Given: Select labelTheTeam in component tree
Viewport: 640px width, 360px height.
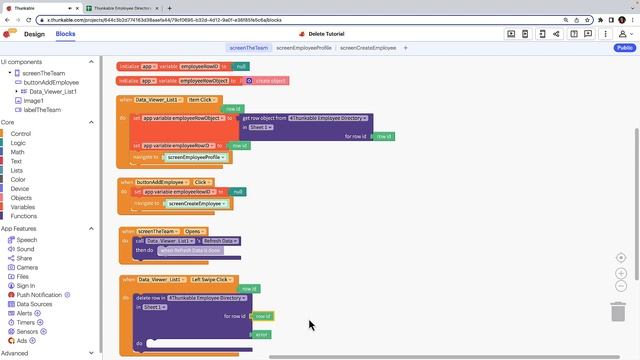Looking at the screenshot, I should 42,110.
